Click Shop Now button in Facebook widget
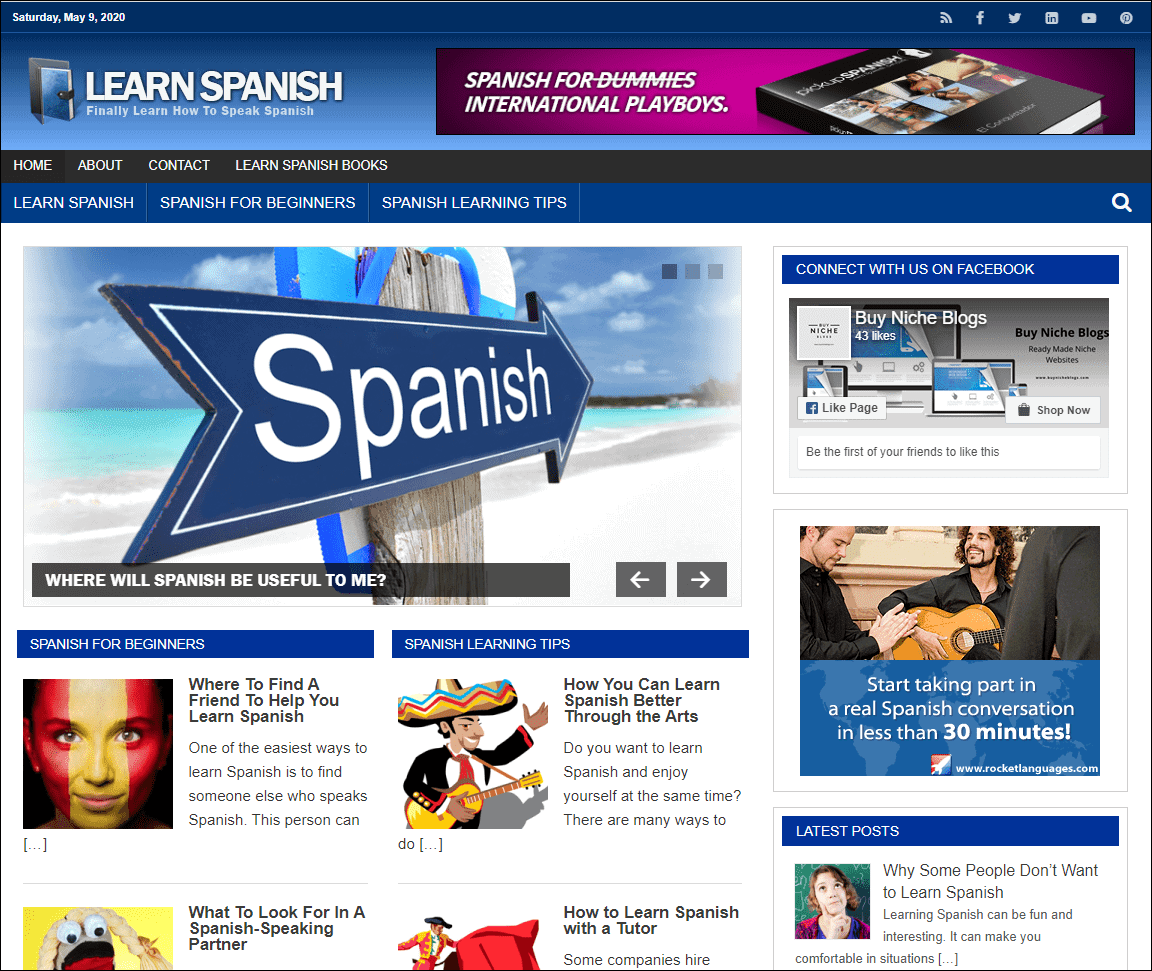This screenshot has height=971, width=1152. (x=1053, y=410)
